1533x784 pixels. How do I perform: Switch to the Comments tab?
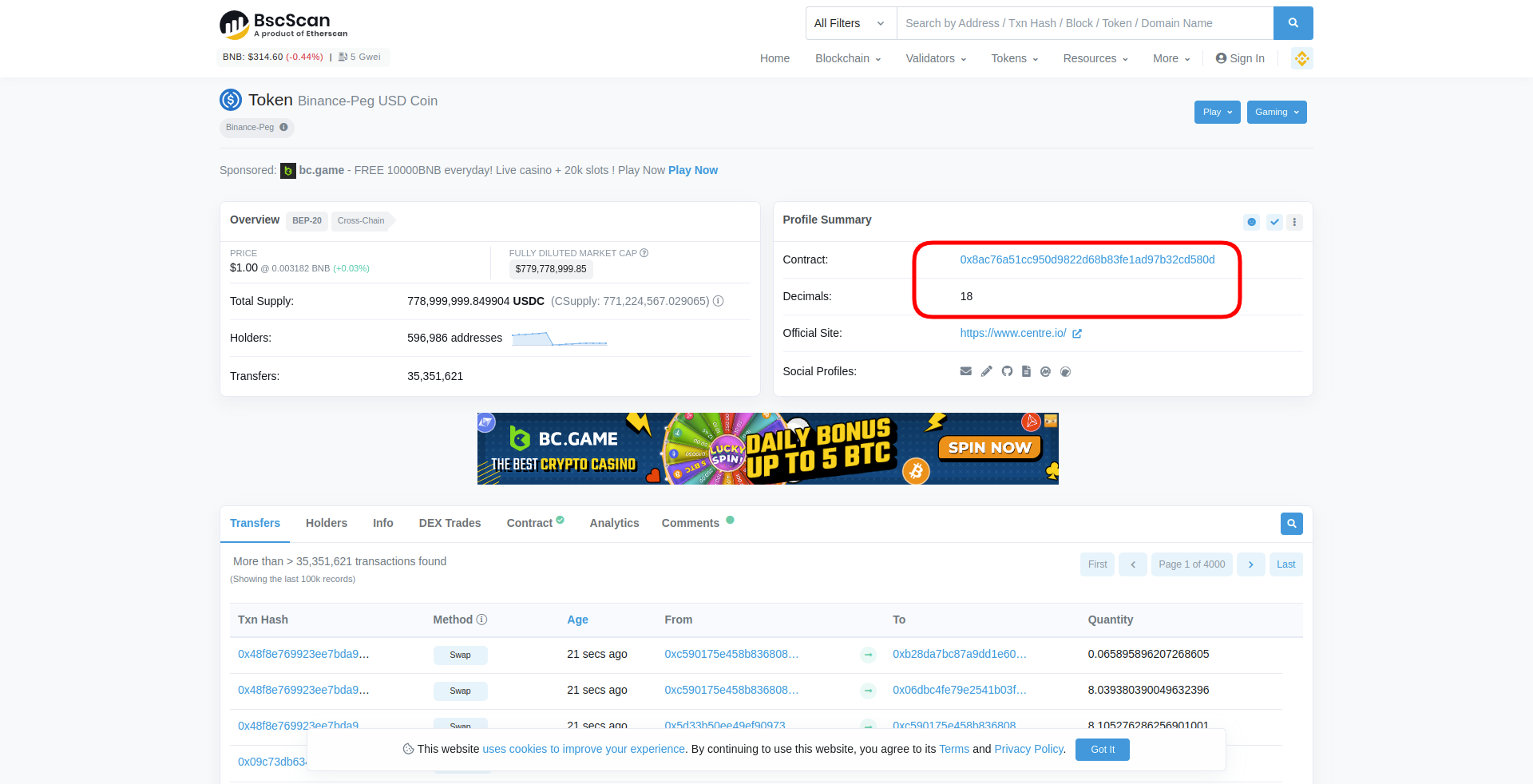(x=697, y=523)
